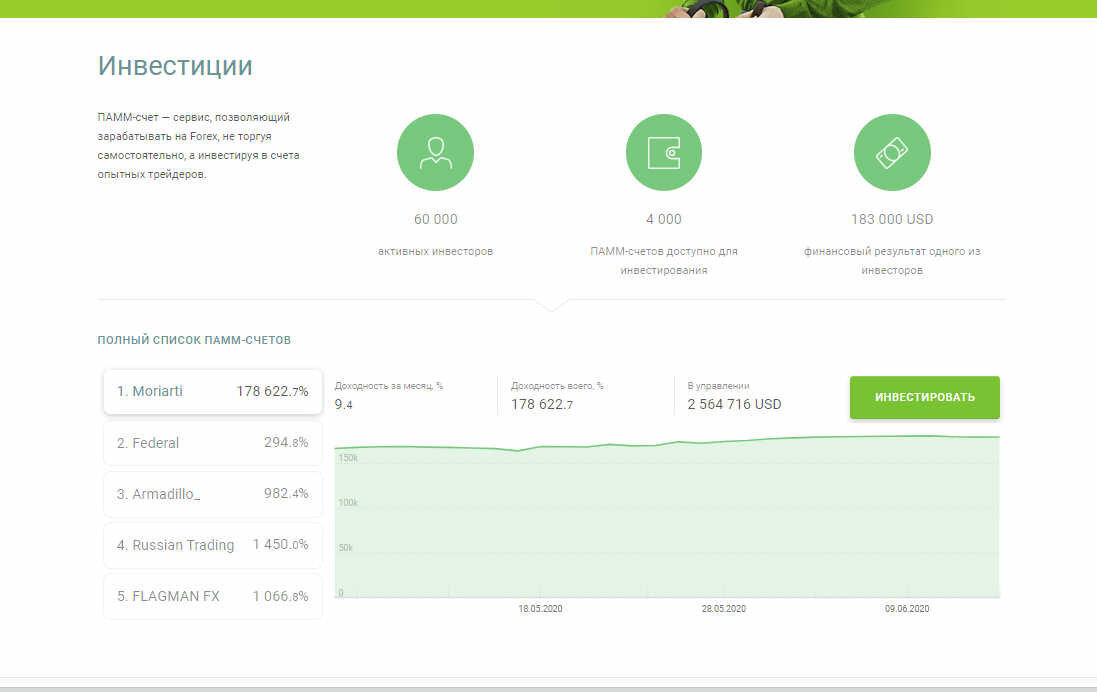Viewport: 1097px width, 692px height.
Task: Click the green ИНВЕСТИРОВАТЬ button
Action: pos(924,397)
